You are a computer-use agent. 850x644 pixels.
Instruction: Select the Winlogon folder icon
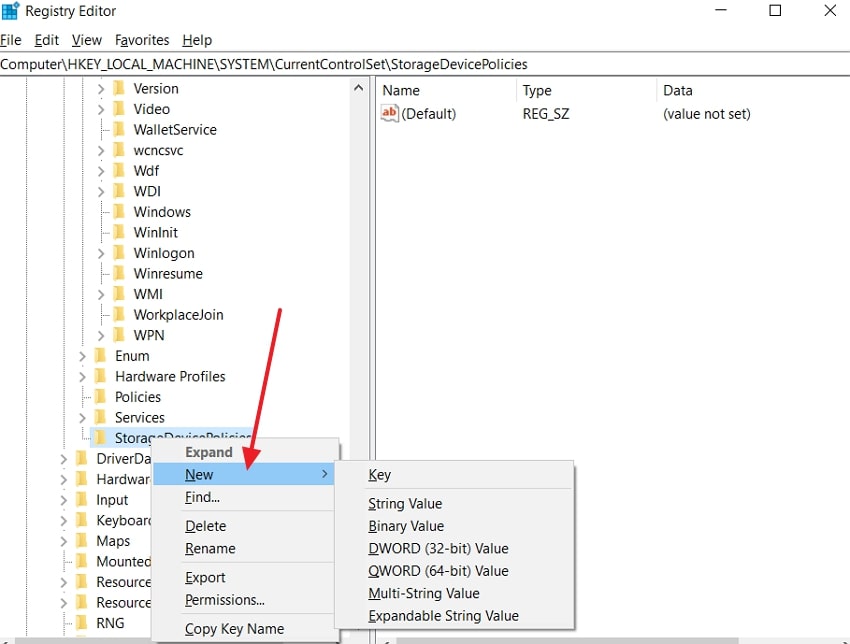tap(119, 253)
